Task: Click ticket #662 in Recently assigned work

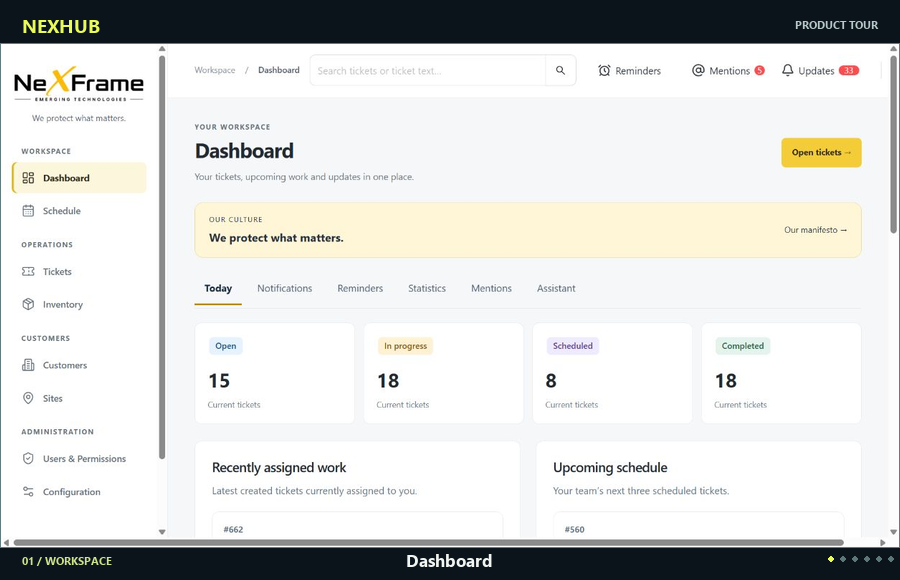Action: point(358,525)
